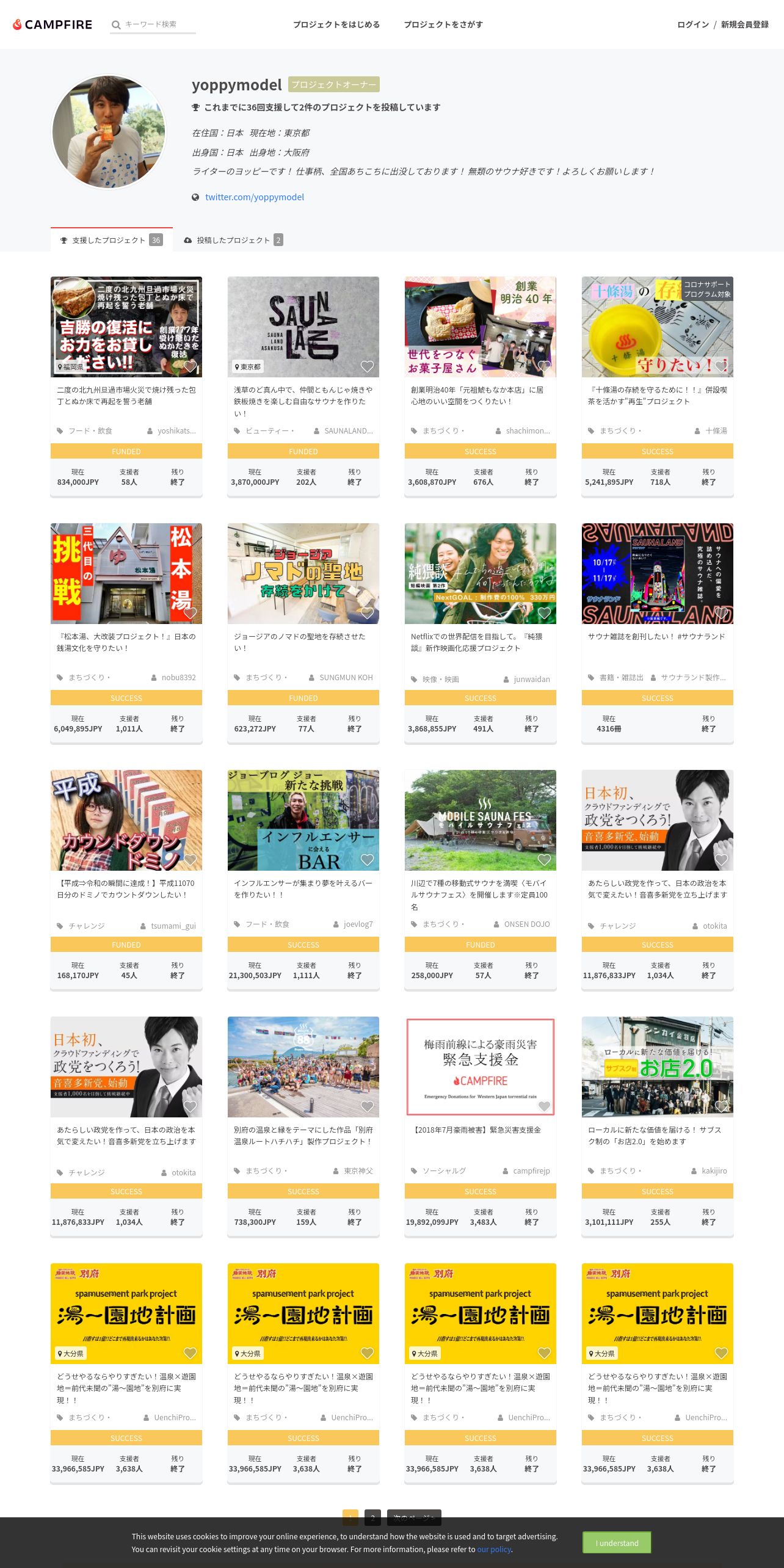Image resolution: width=784 pixels, height=1568 pixels.
Task: Open 十條湯 project thumbnail image
Action: (658, 327)
